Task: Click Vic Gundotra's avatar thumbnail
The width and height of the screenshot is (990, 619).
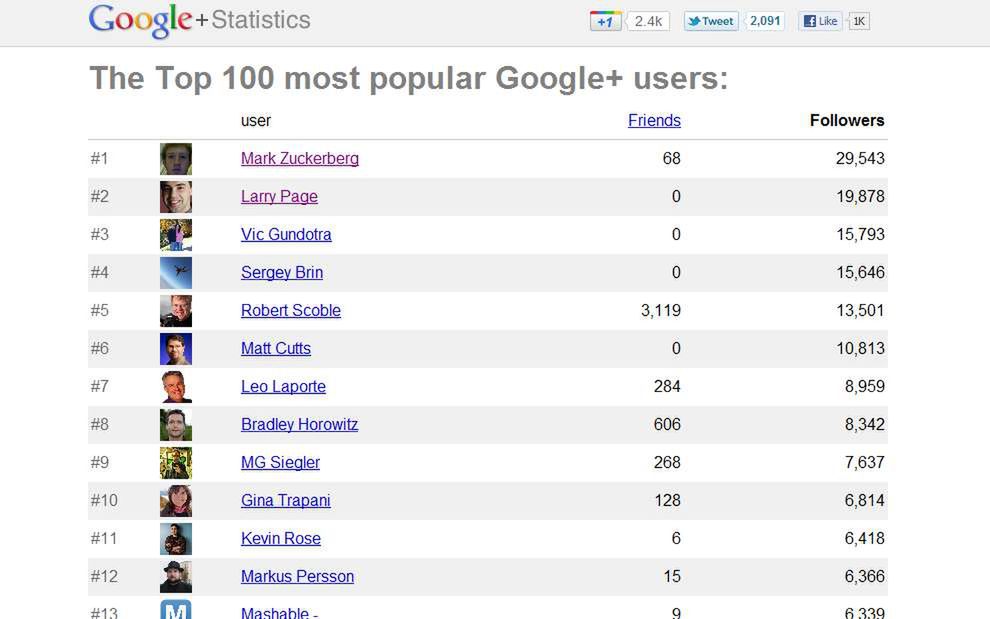Action: (176, 234)
